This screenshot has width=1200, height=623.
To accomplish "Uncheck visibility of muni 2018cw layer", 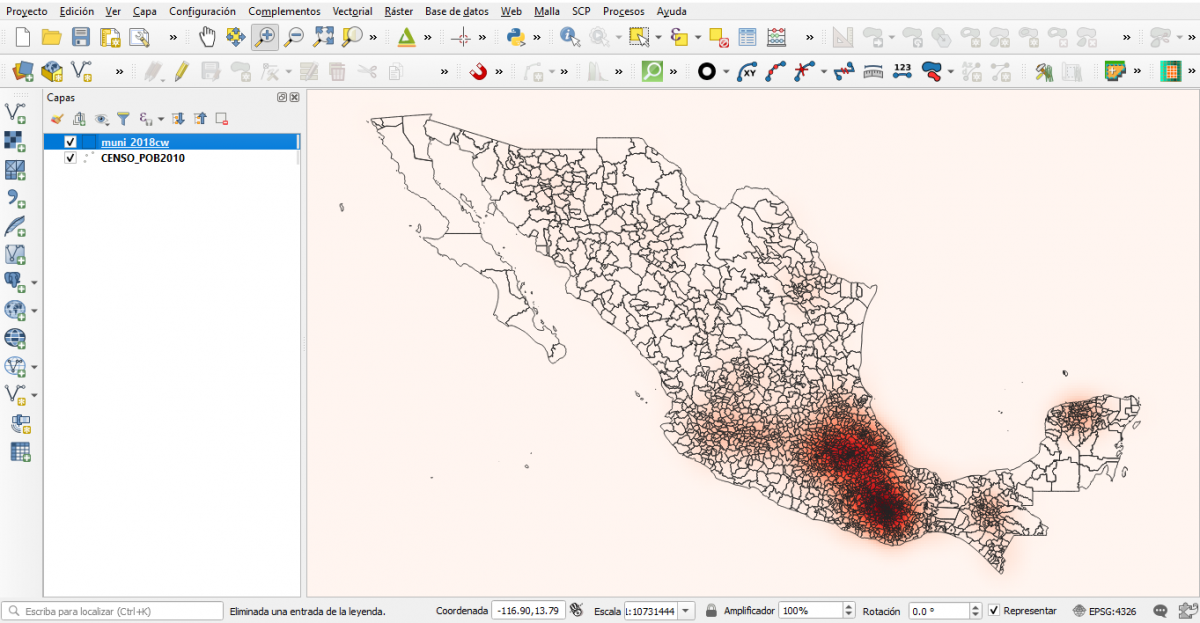I will click(68, 141).
